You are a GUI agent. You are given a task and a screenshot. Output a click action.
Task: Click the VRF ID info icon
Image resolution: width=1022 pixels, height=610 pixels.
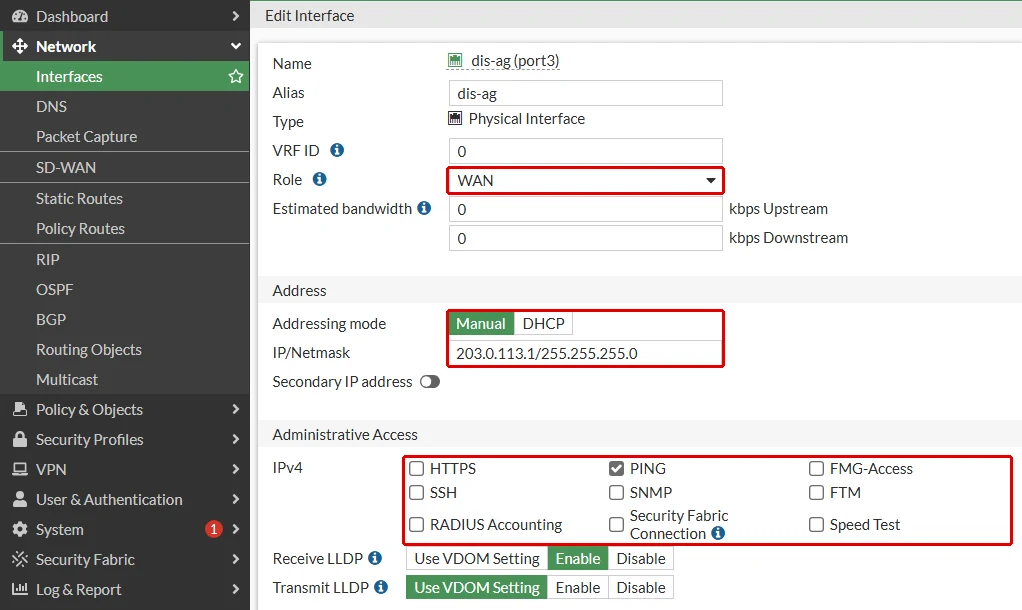tap(337, 150)
